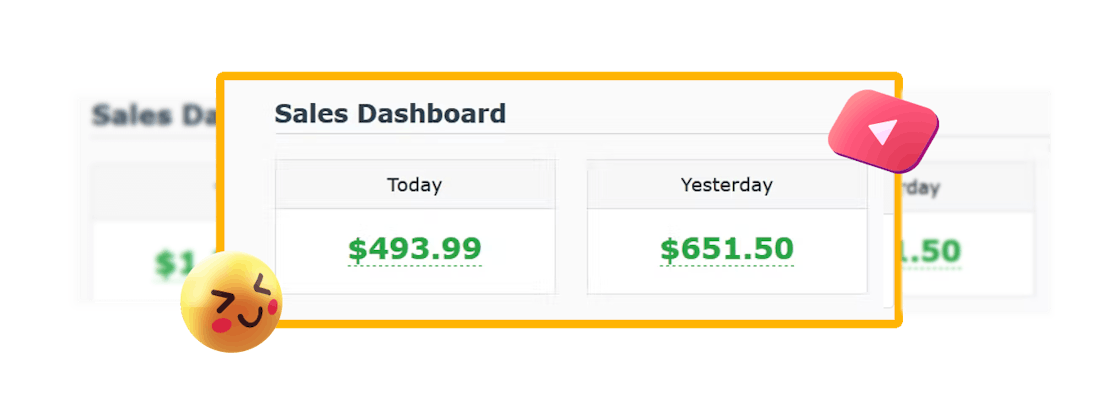Click the sharp Sales Dashboard heading
The height and width of the screenshot is (400, 1119).
pyautogui.click(x=390, y=113)
